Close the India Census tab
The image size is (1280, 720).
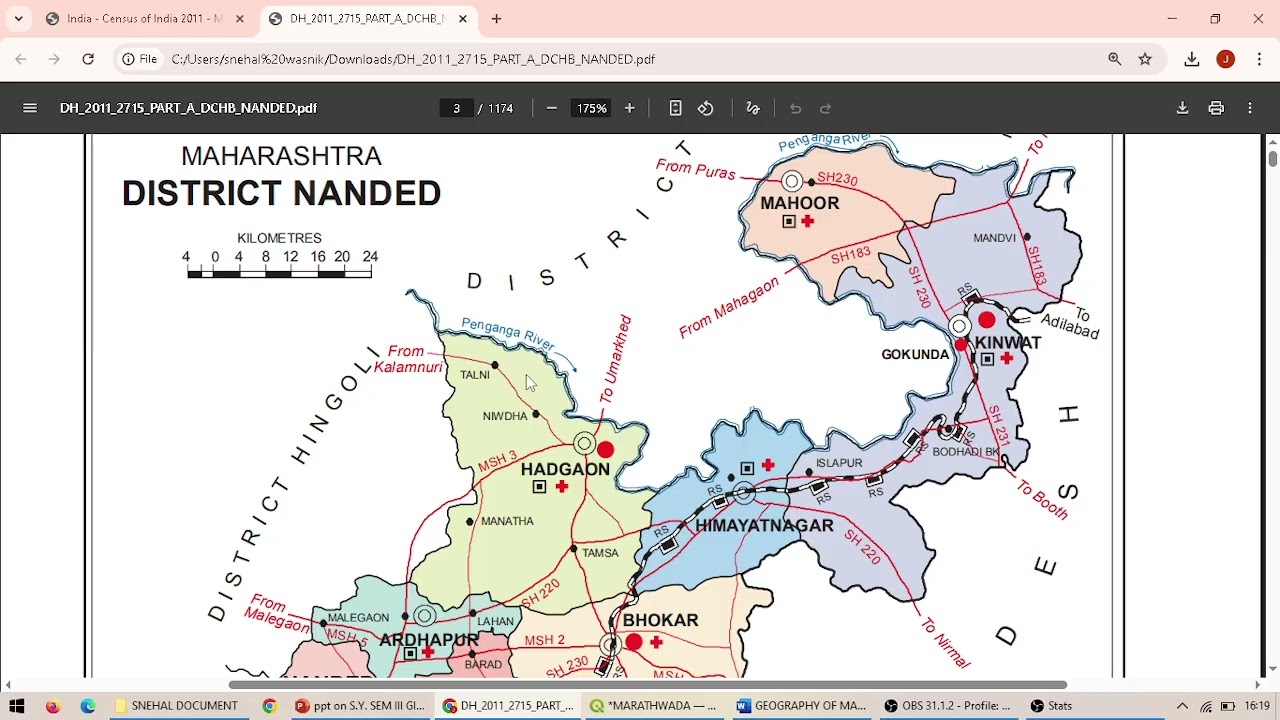coord(240,18)
